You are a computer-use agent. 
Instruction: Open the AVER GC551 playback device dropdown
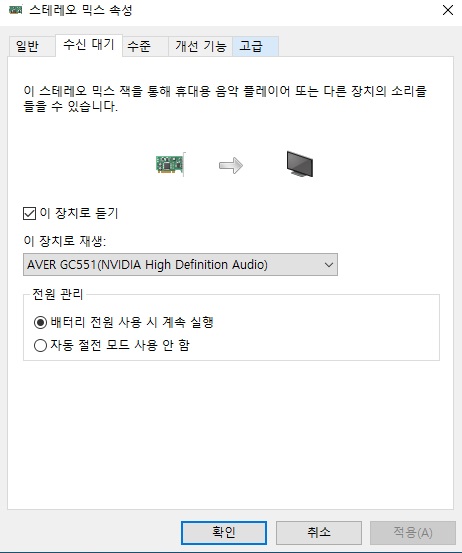point(180,265)
